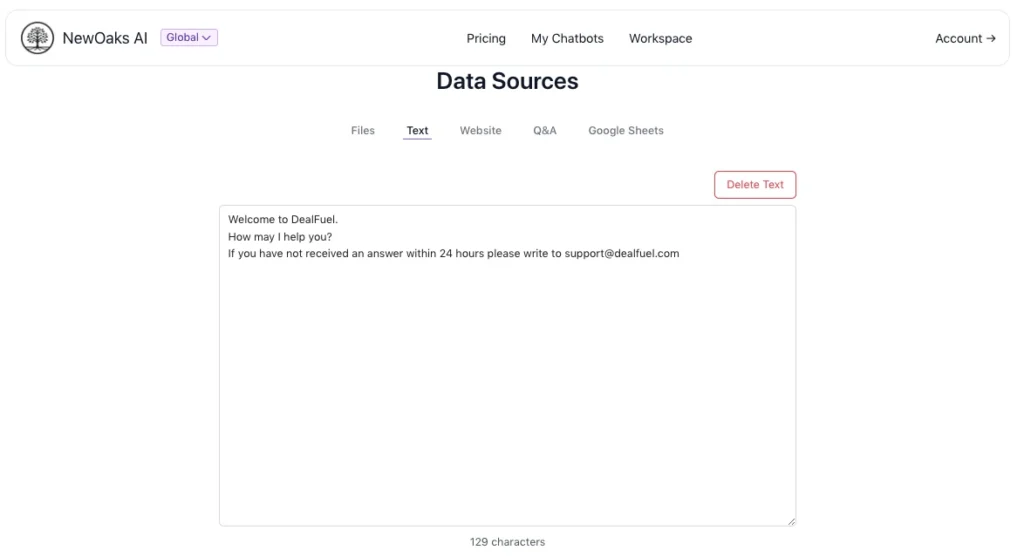Go to the Pricing page
This screenshot has height=557, width=1024.
(x=486, y=39)
